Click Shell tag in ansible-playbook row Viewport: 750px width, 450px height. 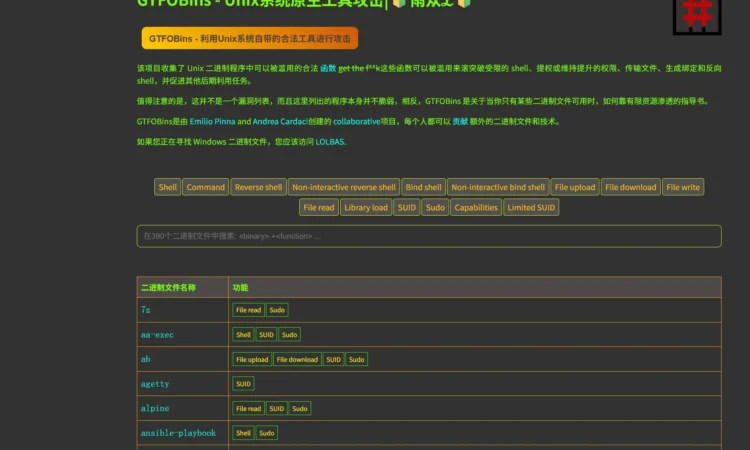pyautogui.click(x=243, y=433)
